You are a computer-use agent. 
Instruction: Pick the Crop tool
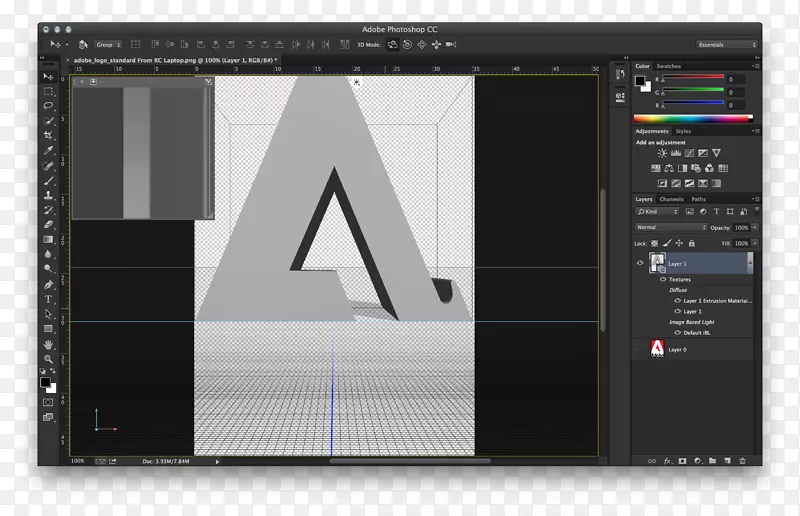pyautogui.click(x=48, y=135)
